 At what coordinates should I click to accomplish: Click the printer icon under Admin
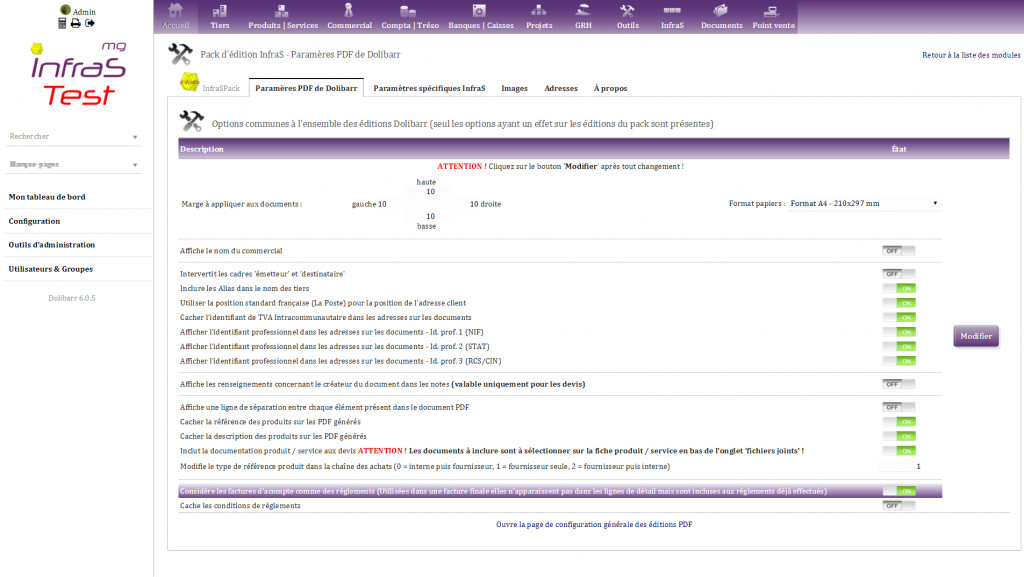point(75,23)
